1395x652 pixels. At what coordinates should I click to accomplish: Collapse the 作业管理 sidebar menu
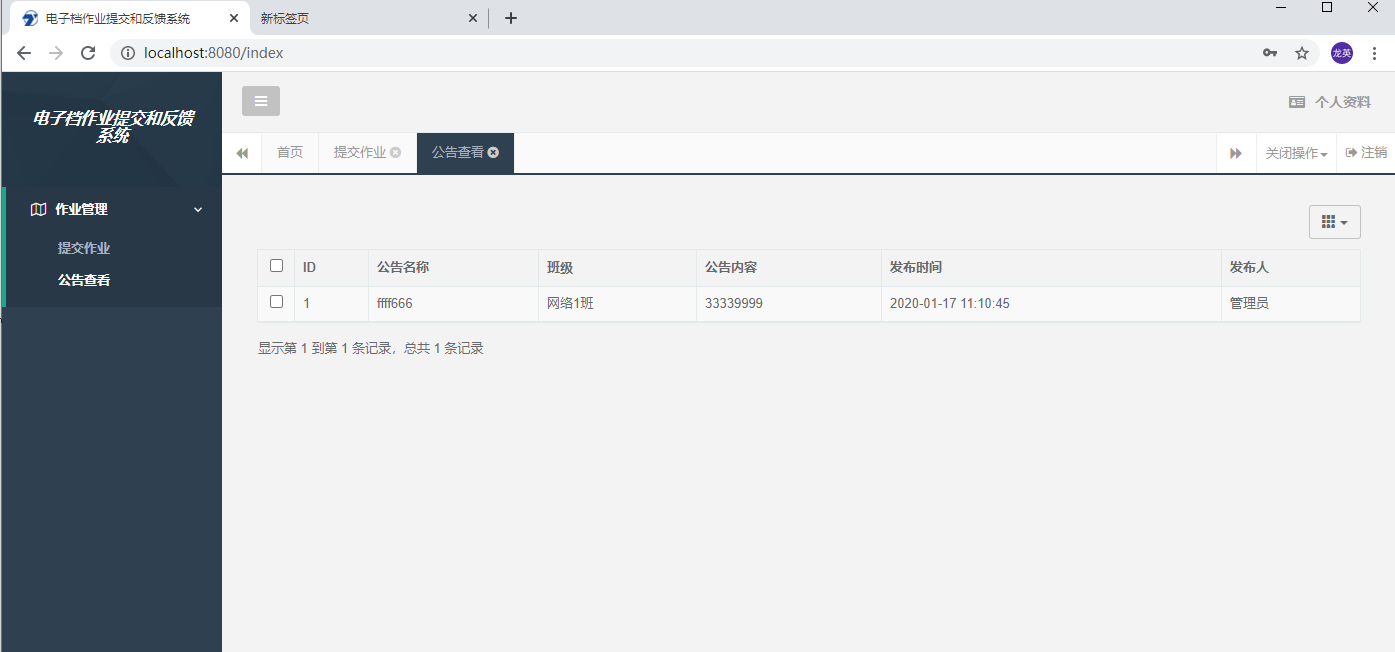click(113, 209)
